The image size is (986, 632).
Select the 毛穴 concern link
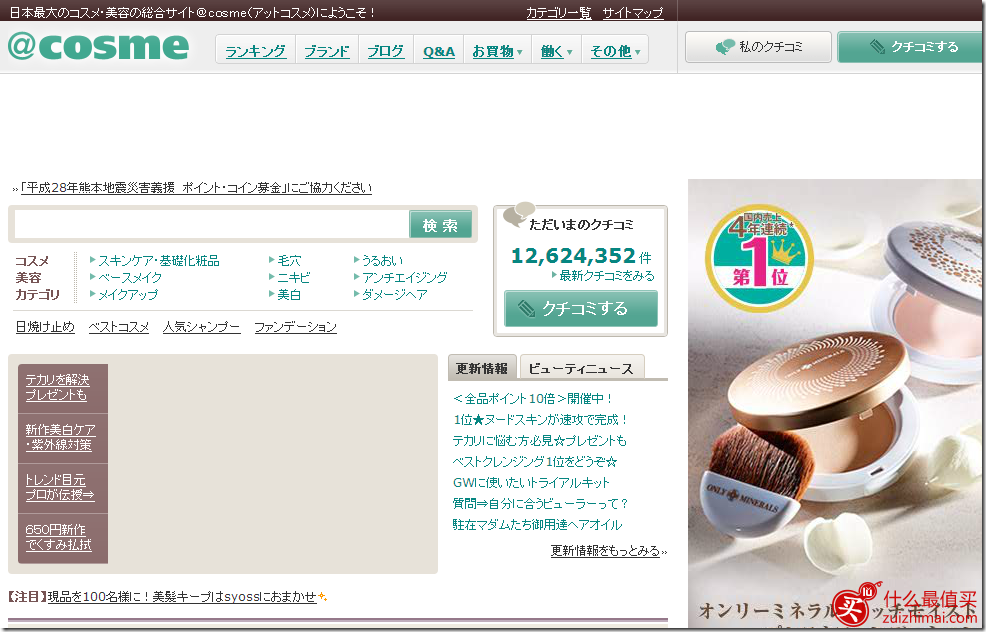(289, 260)
